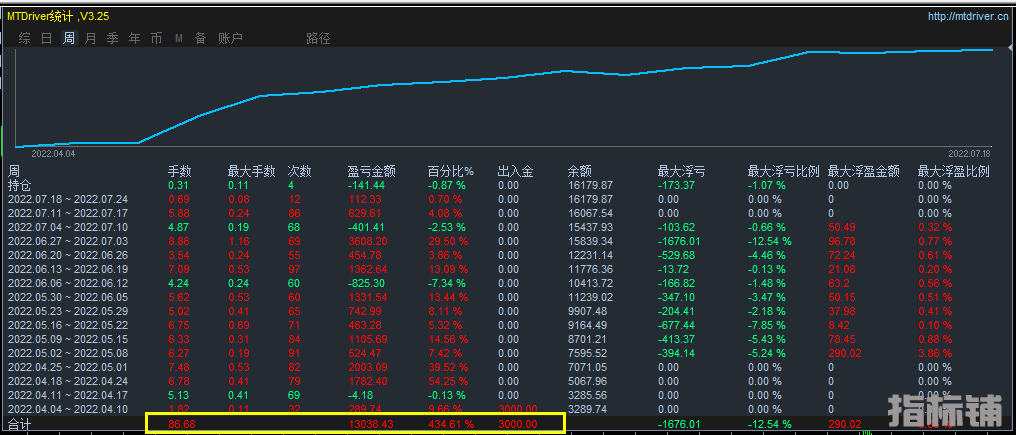The image size is (1016, 435).
Task: Click the 2022.07.18 end date on chart
Action: tap(968, 153)
